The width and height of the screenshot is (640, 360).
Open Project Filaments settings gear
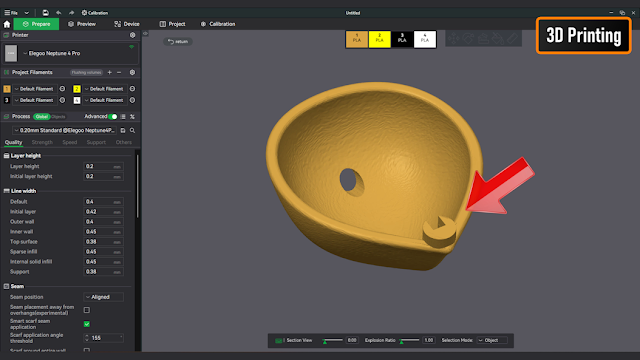point(132,72)
